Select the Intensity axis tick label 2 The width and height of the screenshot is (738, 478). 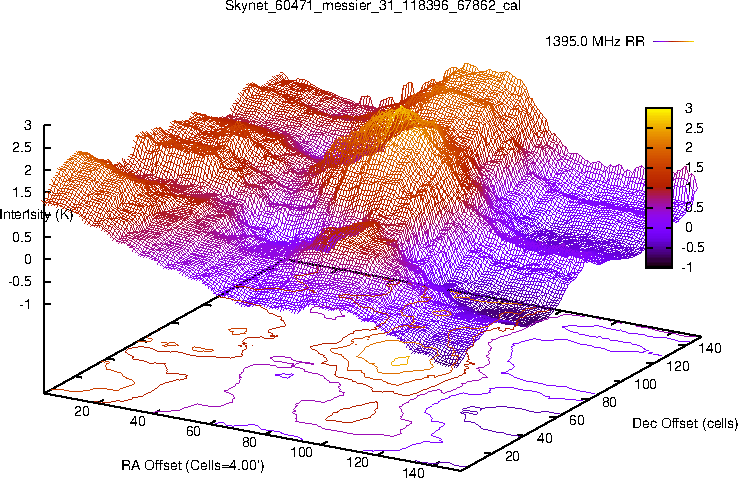28,170
